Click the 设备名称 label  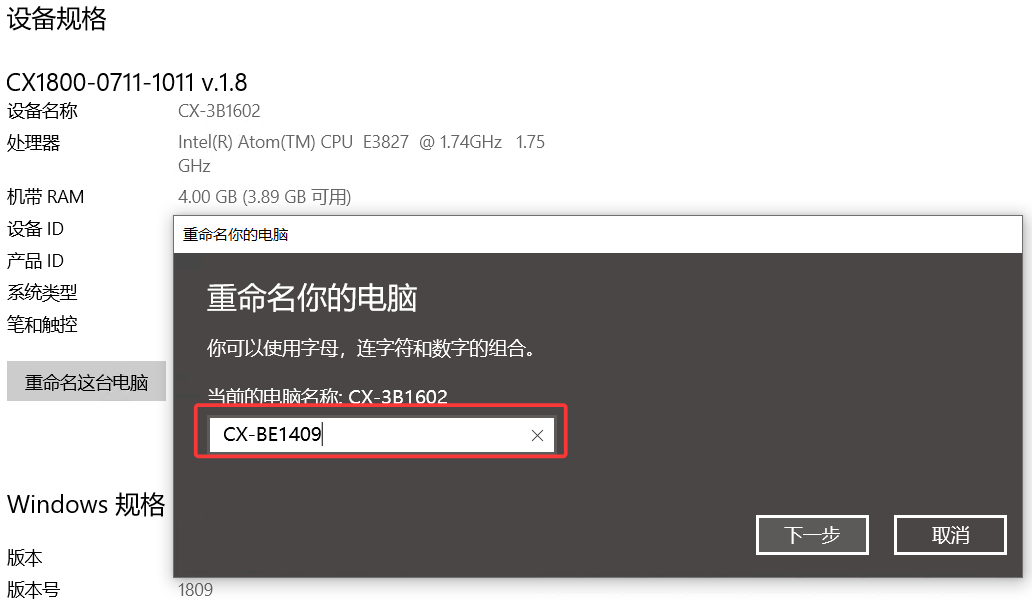pos(42,111)
